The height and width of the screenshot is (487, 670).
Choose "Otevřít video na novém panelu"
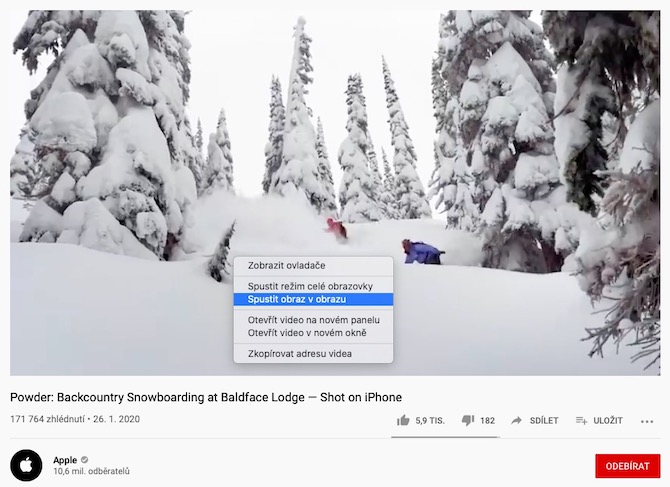click(313, 320)
